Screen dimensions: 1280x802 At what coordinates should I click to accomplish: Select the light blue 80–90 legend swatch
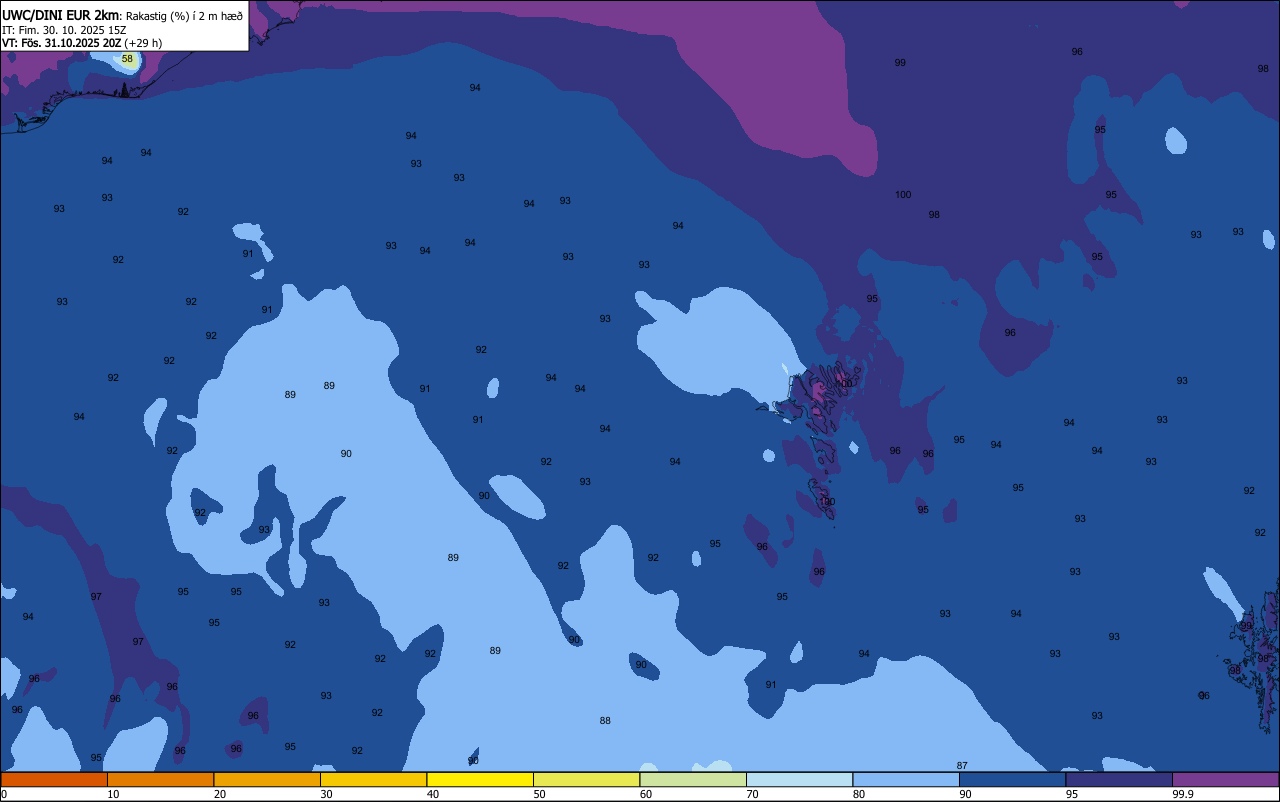[x=906, y=779]
